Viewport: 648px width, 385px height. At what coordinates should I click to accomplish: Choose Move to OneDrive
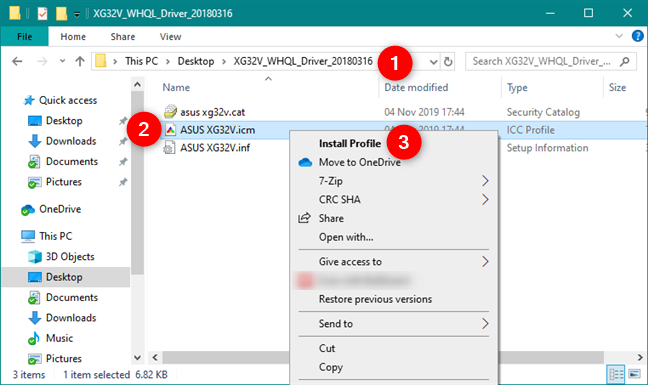pyautogui.click(x=360, y=162)
